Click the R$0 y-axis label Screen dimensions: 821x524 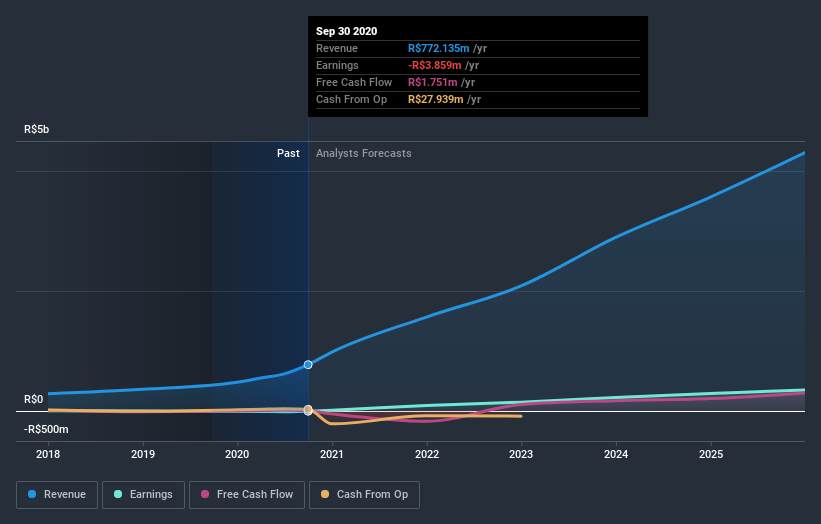(34, 399)
